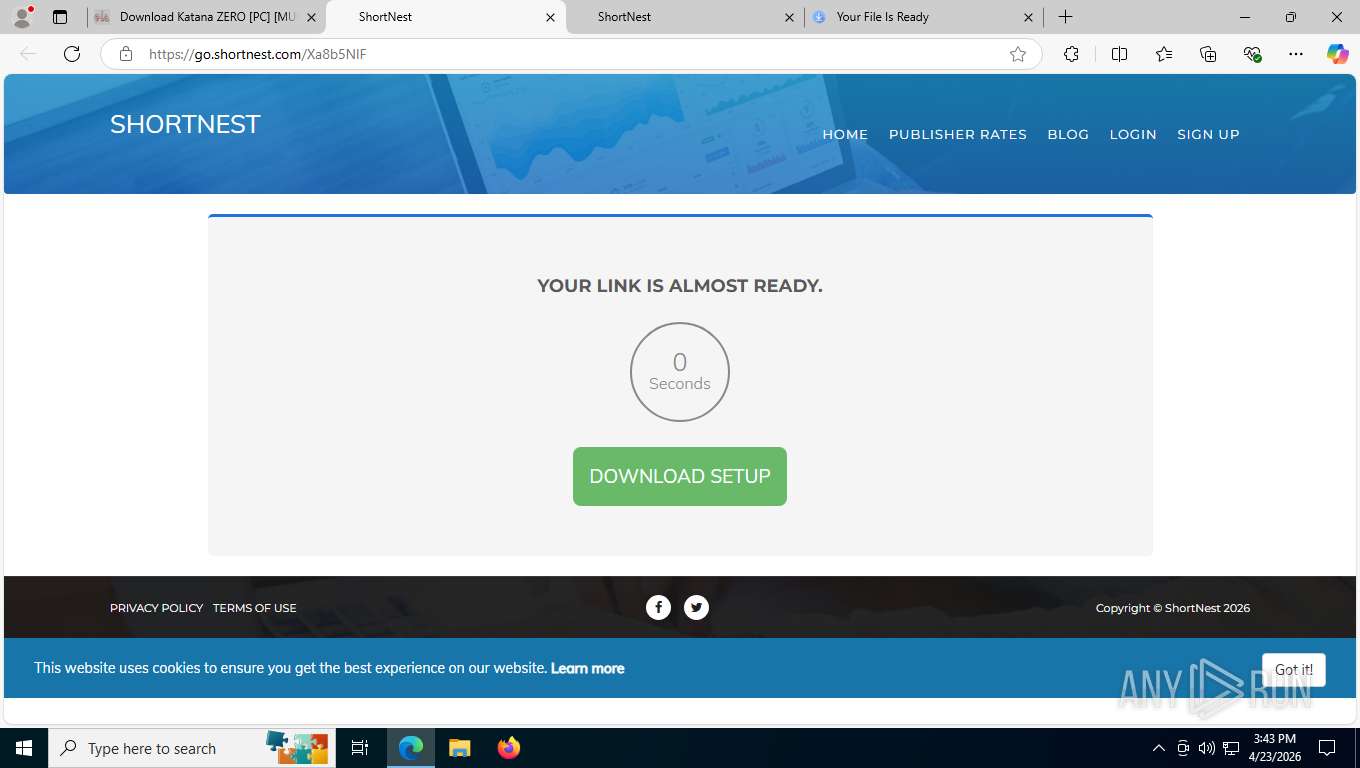The image size is (1360, 768).
Task: Visit ShortNest Twitter icon in footer
Action: (696, 607)
